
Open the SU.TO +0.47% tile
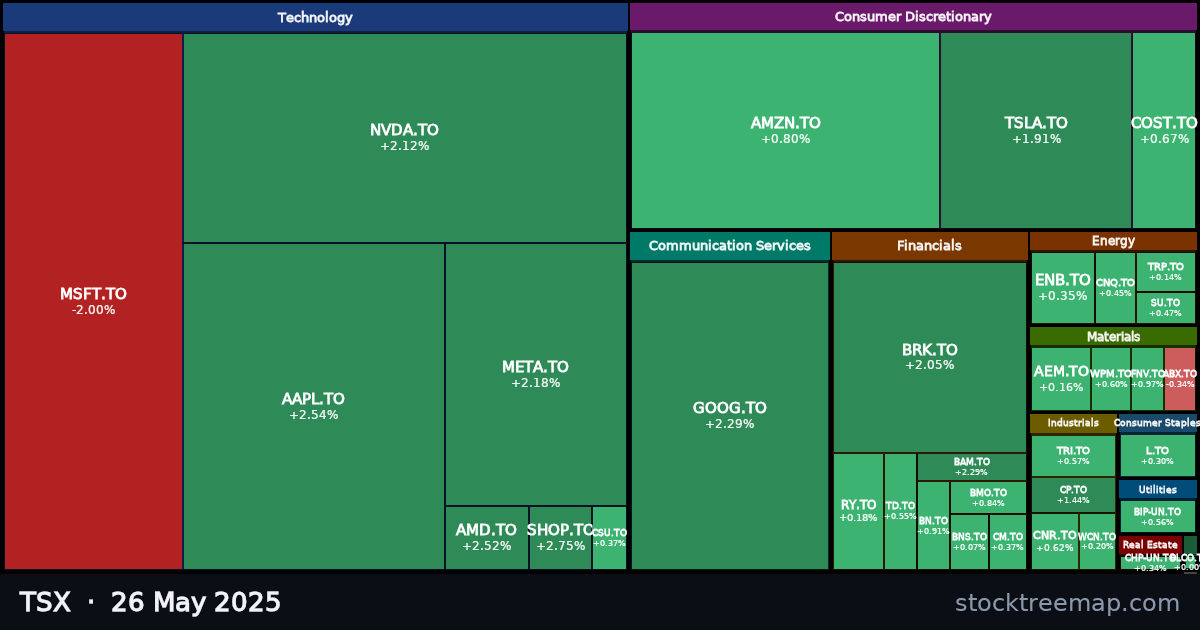[1166, 308]
